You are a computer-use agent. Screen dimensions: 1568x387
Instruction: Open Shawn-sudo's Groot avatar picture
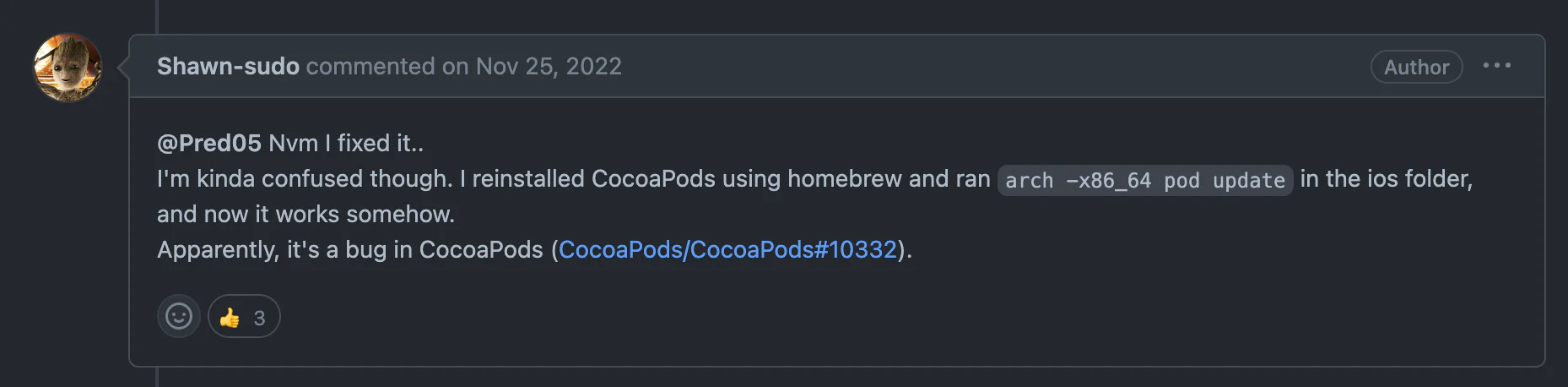point(68,68)
